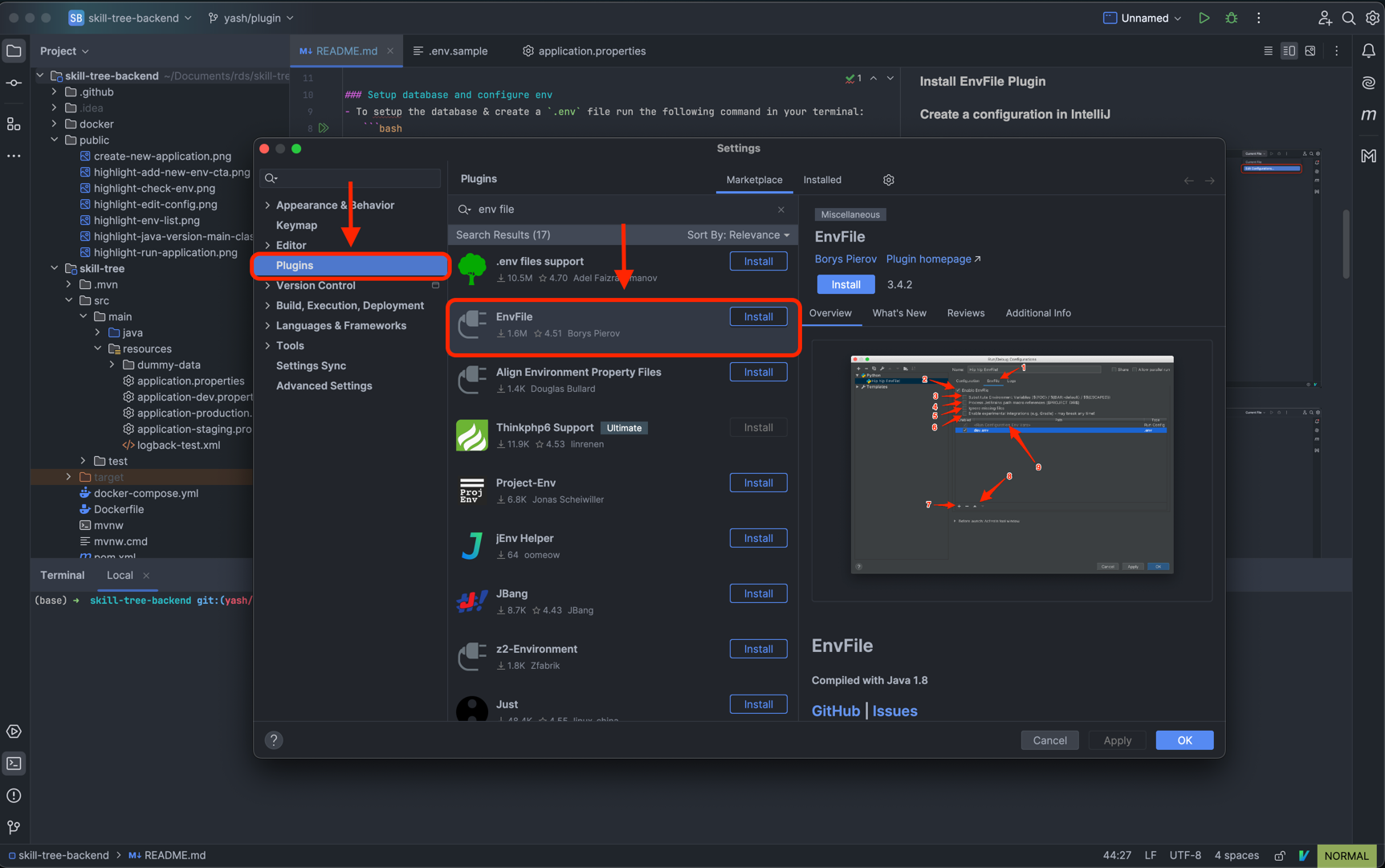Screen dimensions: 1385x868
Task: Open the Maven tool window
Action: click(1369, 115)
